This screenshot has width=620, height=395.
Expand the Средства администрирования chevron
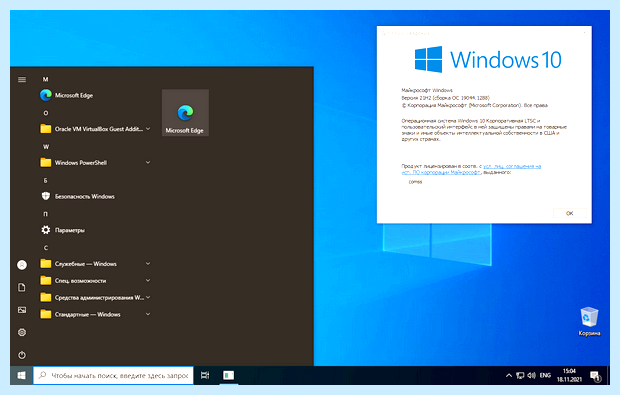click(148, 297)
